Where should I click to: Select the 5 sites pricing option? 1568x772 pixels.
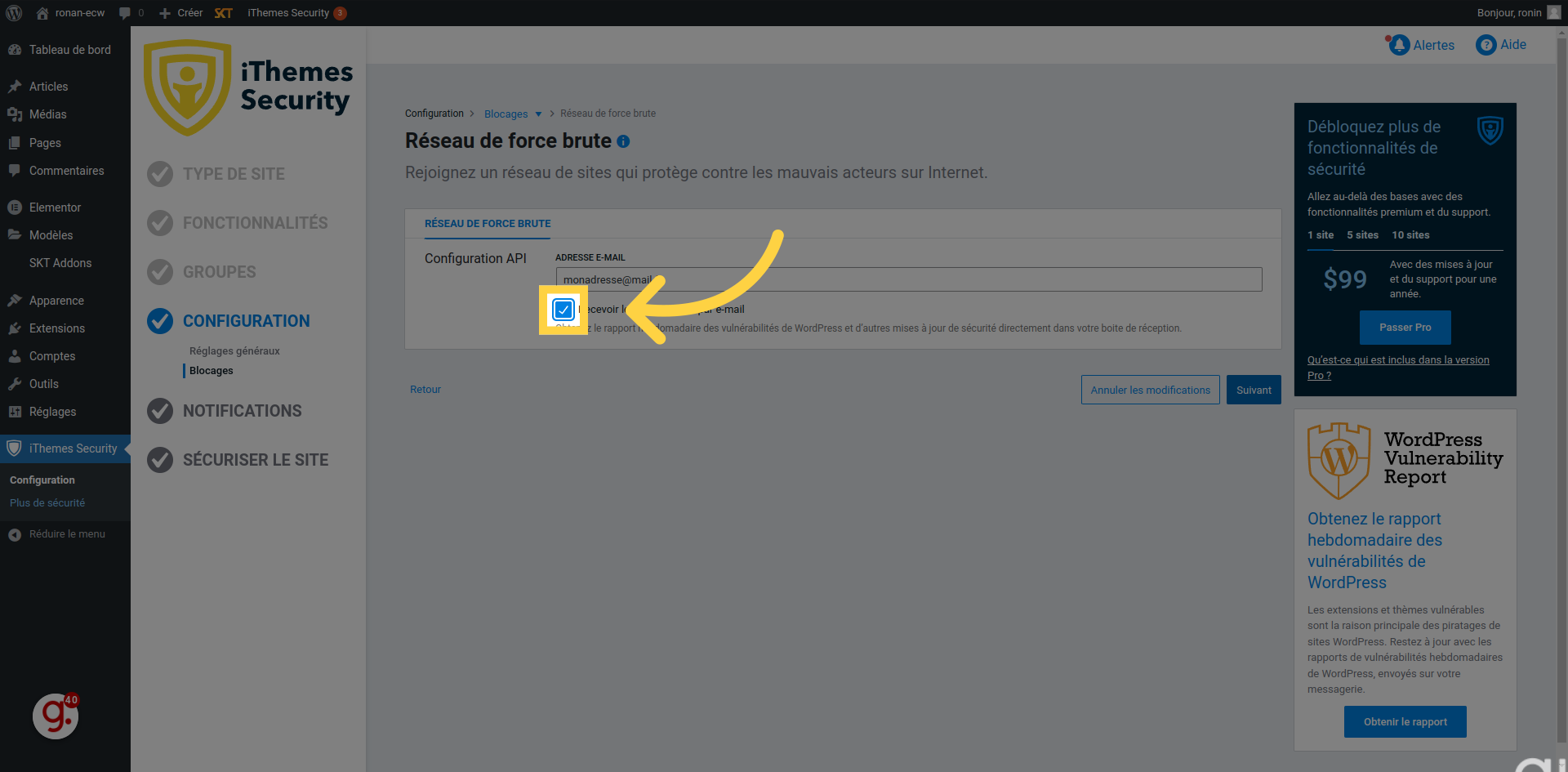coord(1362,235)
